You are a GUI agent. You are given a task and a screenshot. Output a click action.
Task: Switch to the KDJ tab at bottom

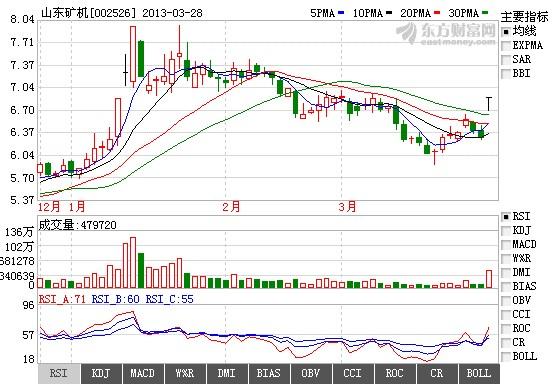(x=101, y=374)
